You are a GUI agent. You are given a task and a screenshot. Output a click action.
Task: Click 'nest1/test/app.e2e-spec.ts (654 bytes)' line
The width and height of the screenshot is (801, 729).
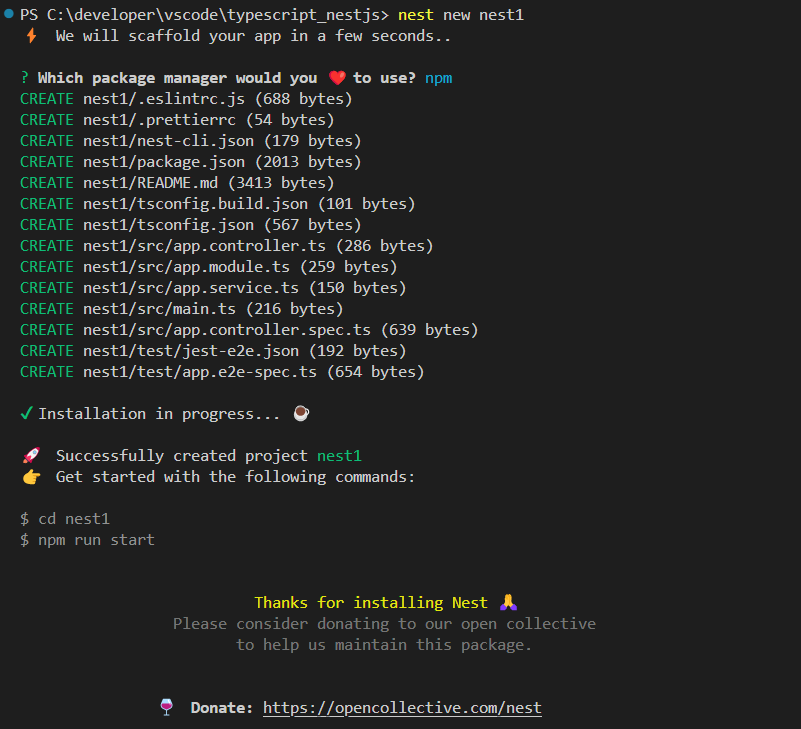[x=253, y=371]
